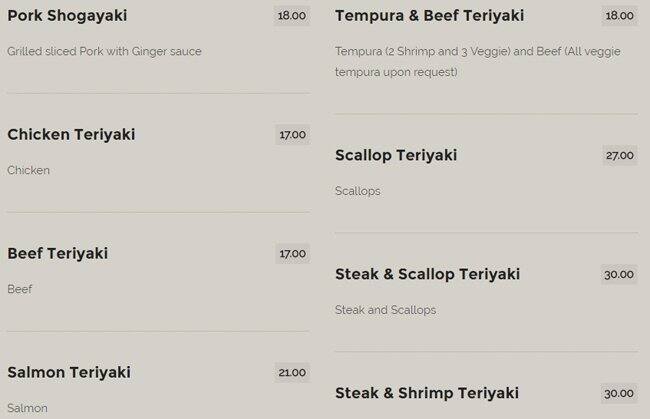Select the Beef Teriyaki heading

(x=58, y=253)
